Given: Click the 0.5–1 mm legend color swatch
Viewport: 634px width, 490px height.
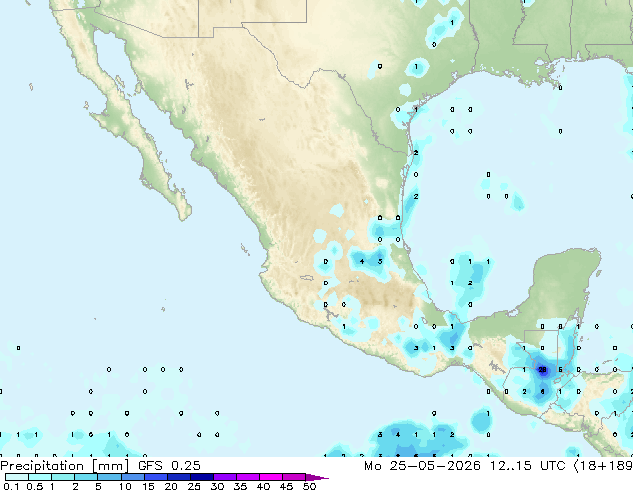Looking at the screenshot, I should pos(40,477).
